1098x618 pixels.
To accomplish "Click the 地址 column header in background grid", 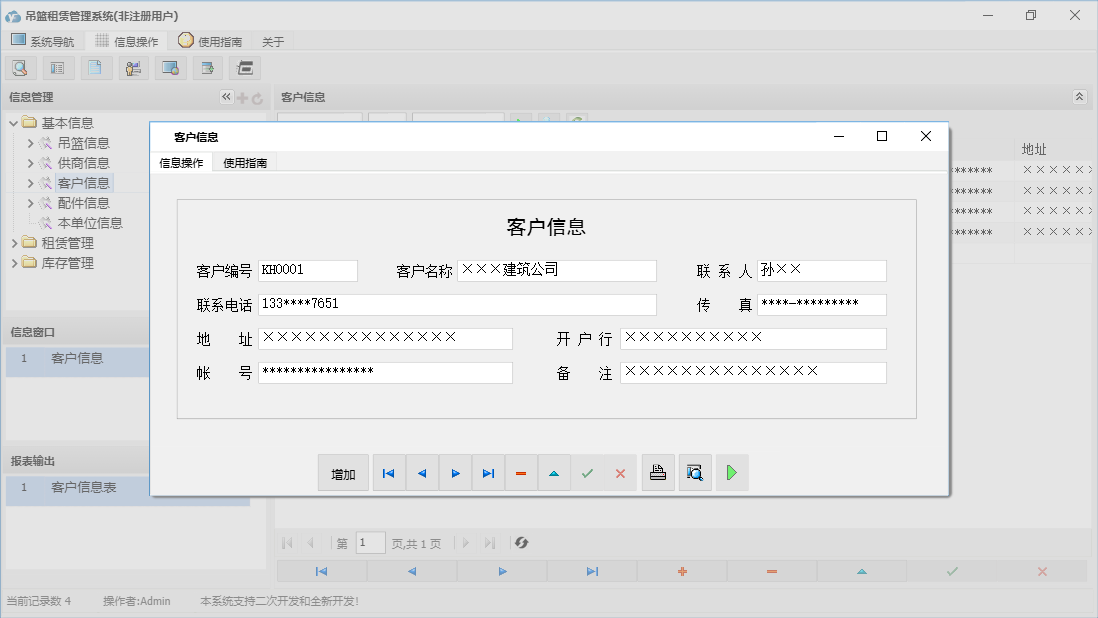I will 1034,149.
